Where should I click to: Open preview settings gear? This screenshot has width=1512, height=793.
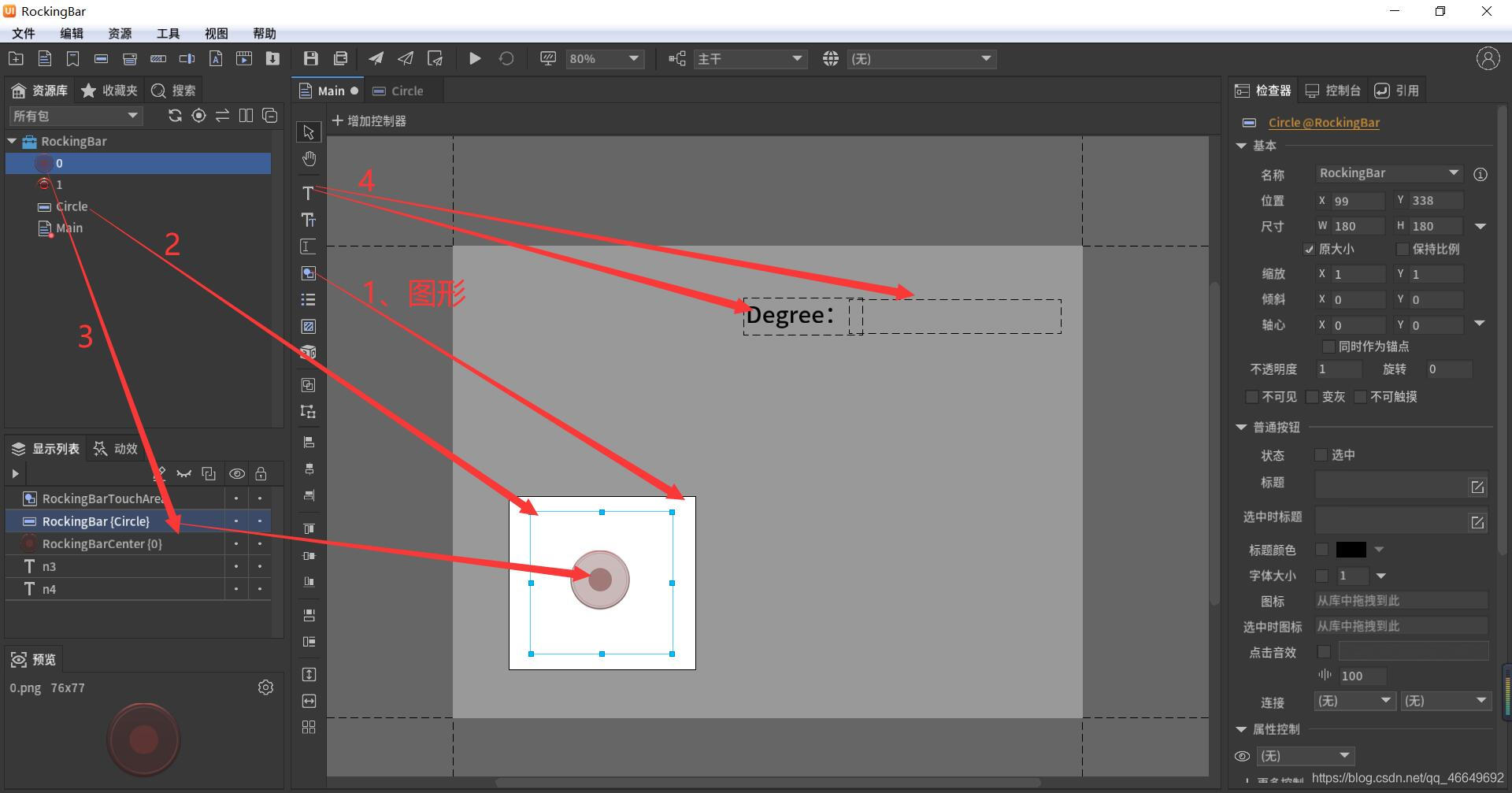(x=265, y=687)
